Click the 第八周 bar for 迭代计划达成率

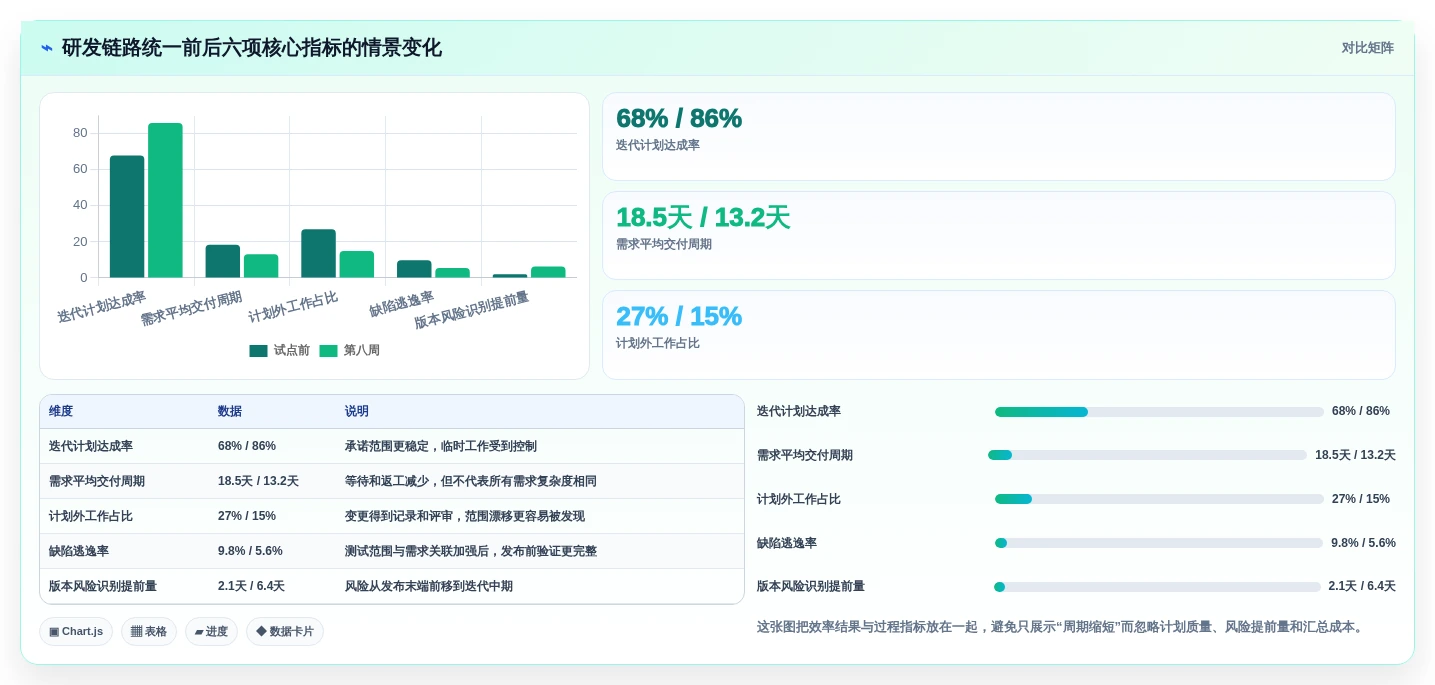point(165,200)
